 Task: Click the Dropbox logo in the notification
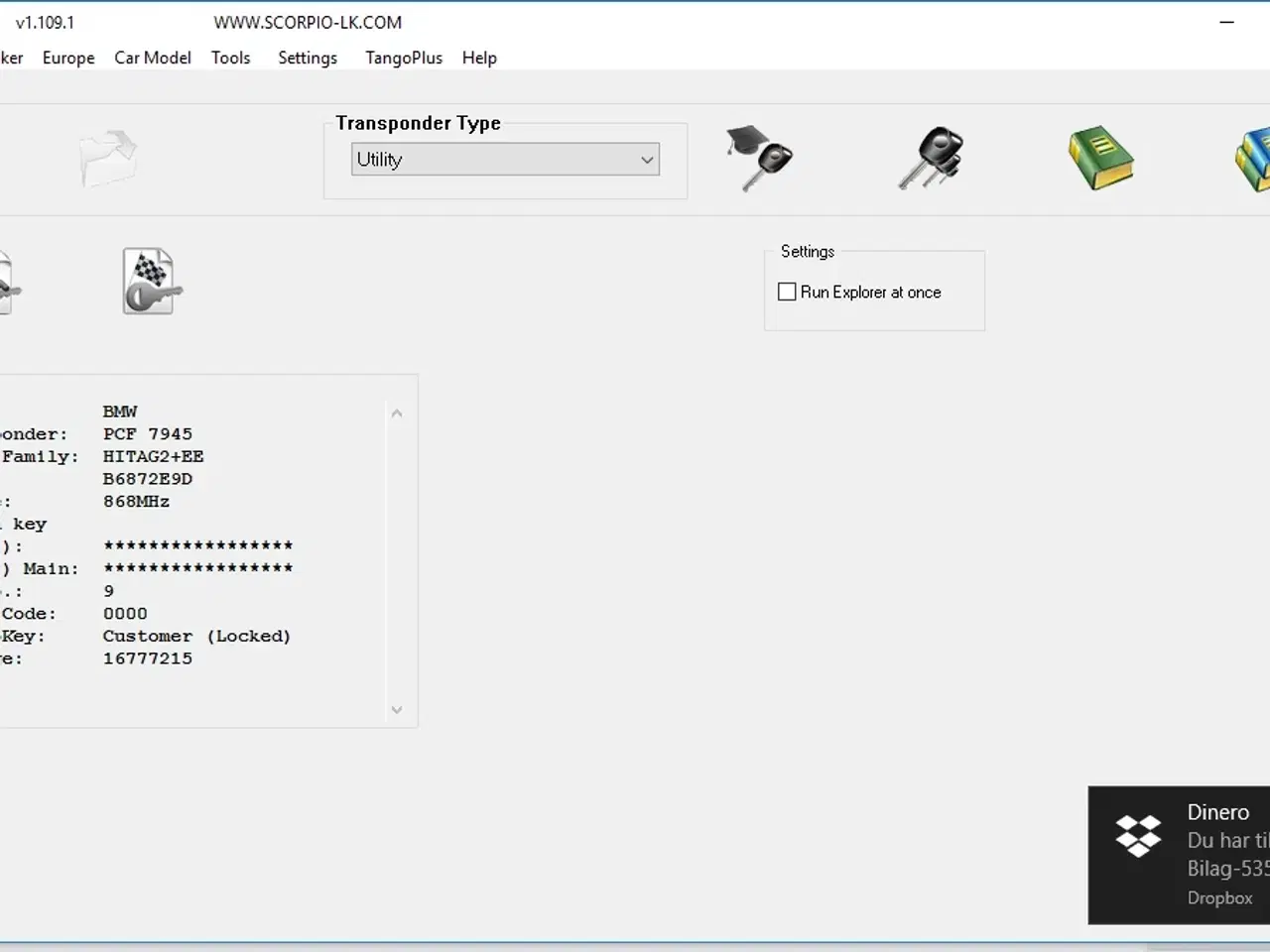click(1137, 836)
